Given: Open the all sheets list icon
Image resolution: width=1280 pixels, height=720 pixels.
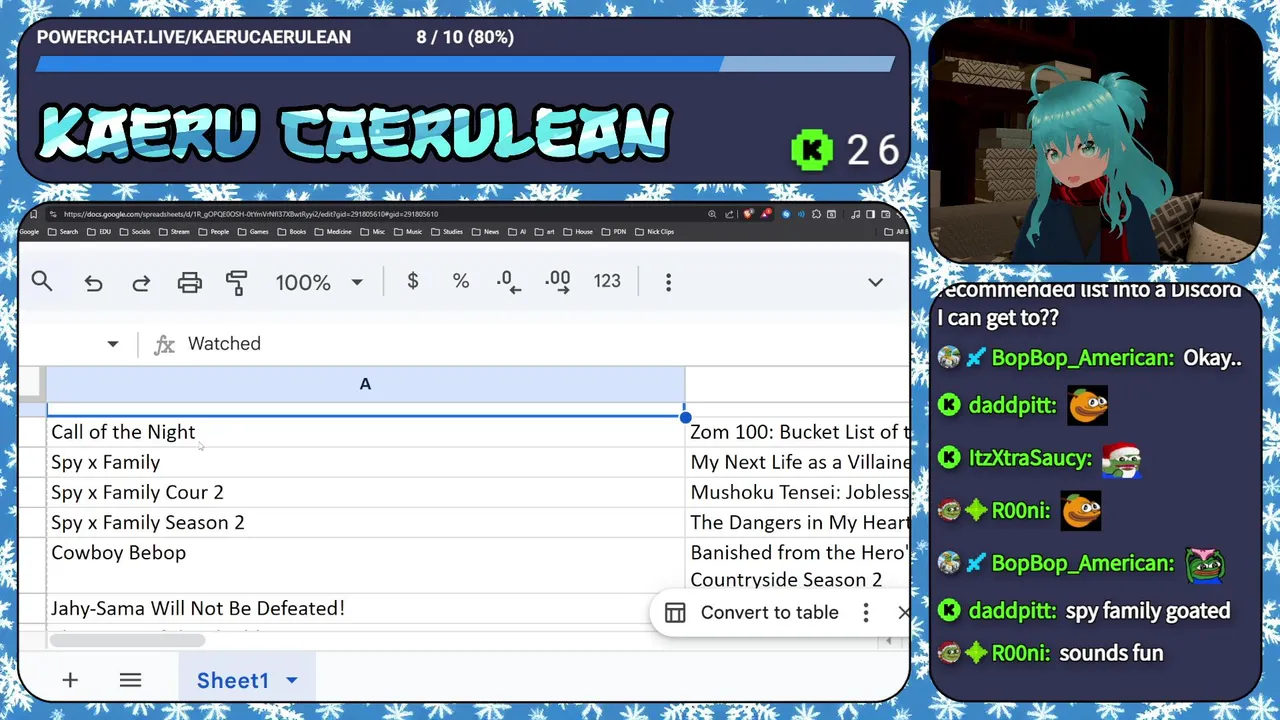Looking at the screenshot, I should tap(130, 680).
